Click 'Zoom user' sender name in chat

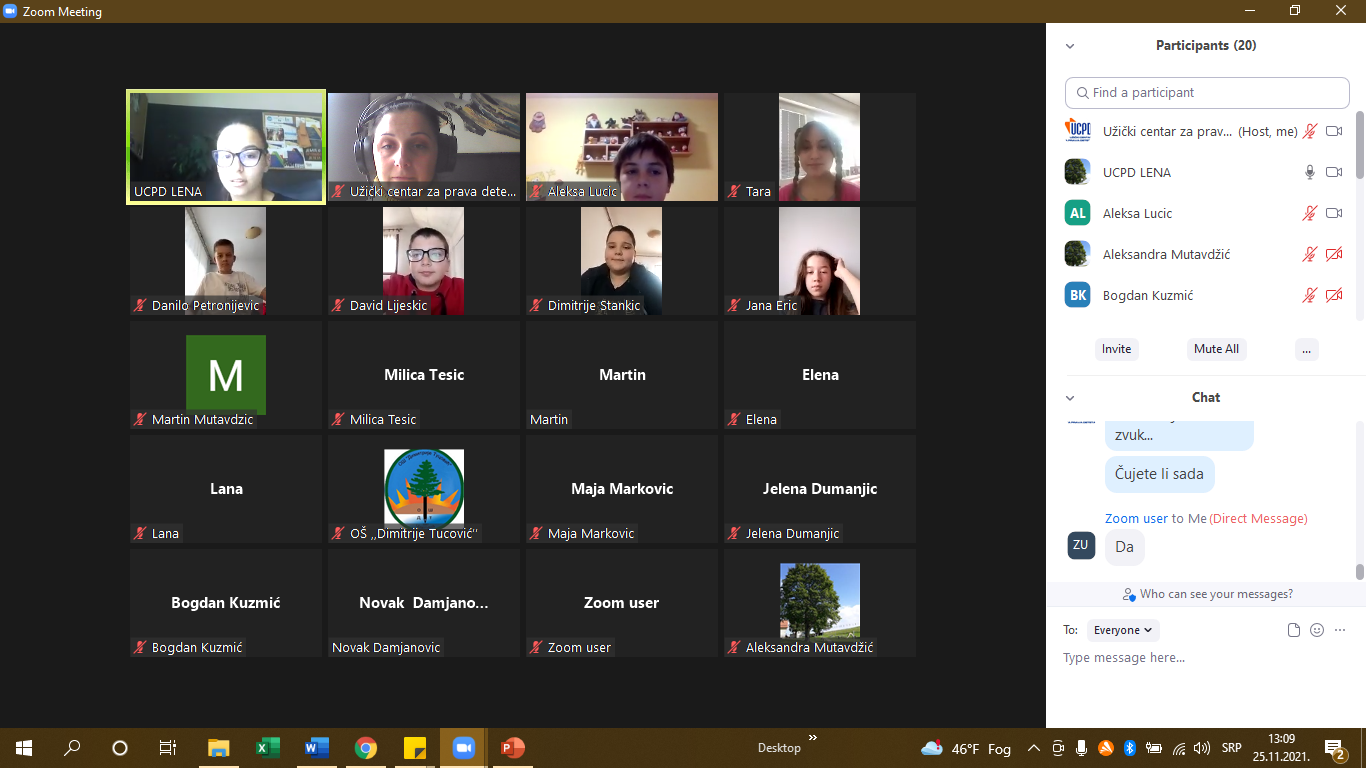click(x=1136, y=519)
